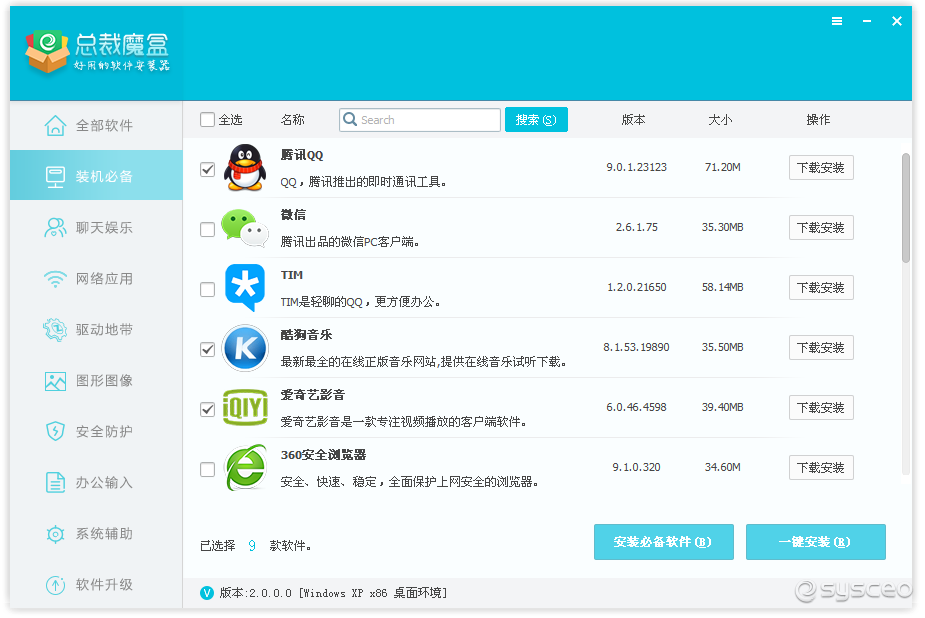
Task: Open the 全部软件 category
Action: (x=96, y=125)
